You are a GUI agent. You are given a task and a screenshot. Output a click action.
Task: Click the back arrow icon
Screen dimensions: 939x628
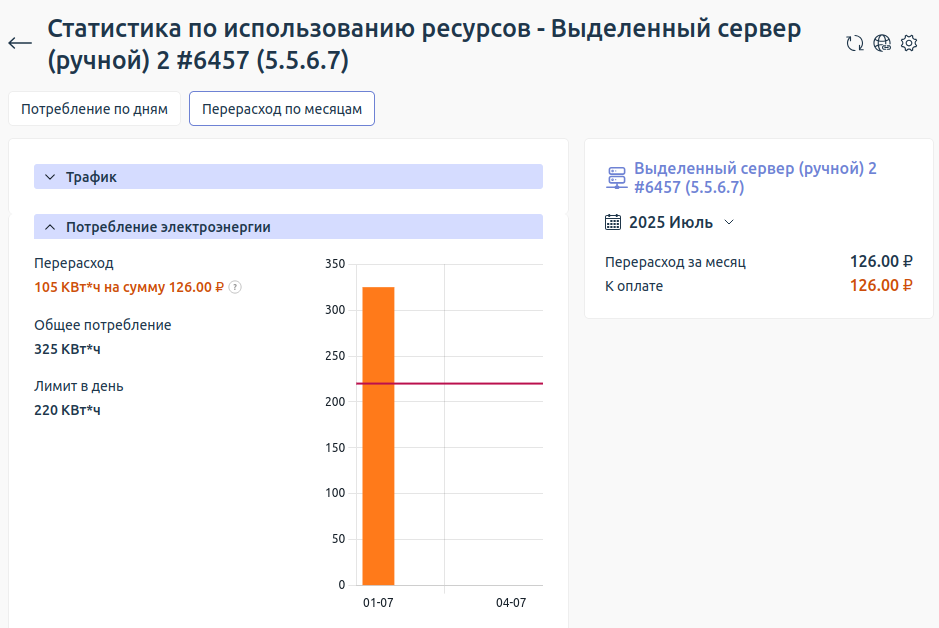19,42
